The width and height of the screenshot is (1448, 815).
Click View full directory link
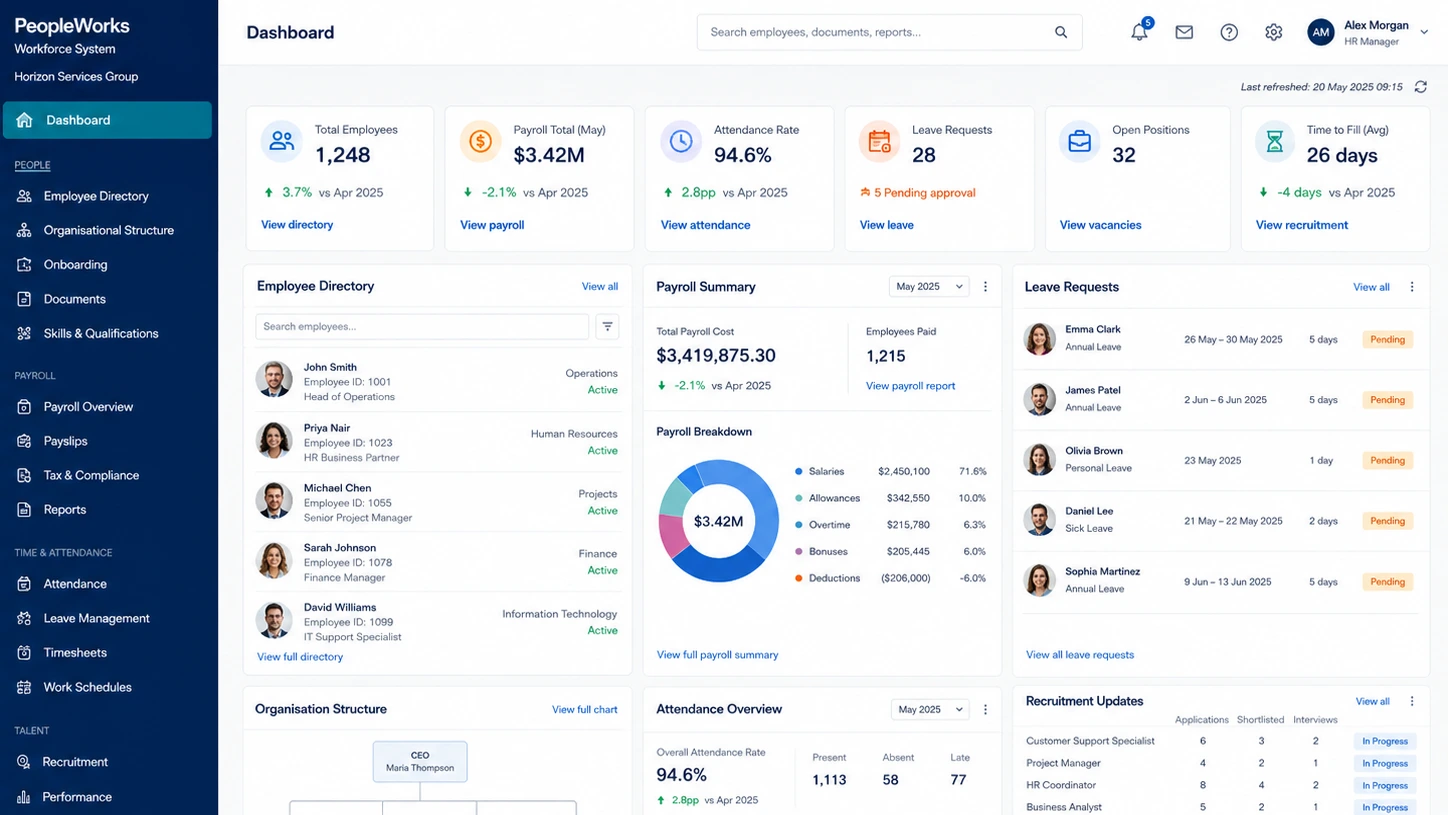tap(300, 657)
